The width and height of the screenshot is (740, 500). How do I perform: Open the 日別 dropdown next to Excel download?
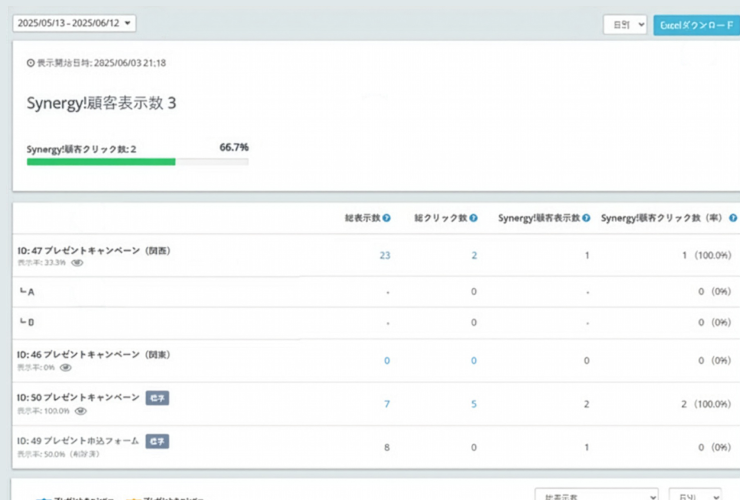coord(625,25)
